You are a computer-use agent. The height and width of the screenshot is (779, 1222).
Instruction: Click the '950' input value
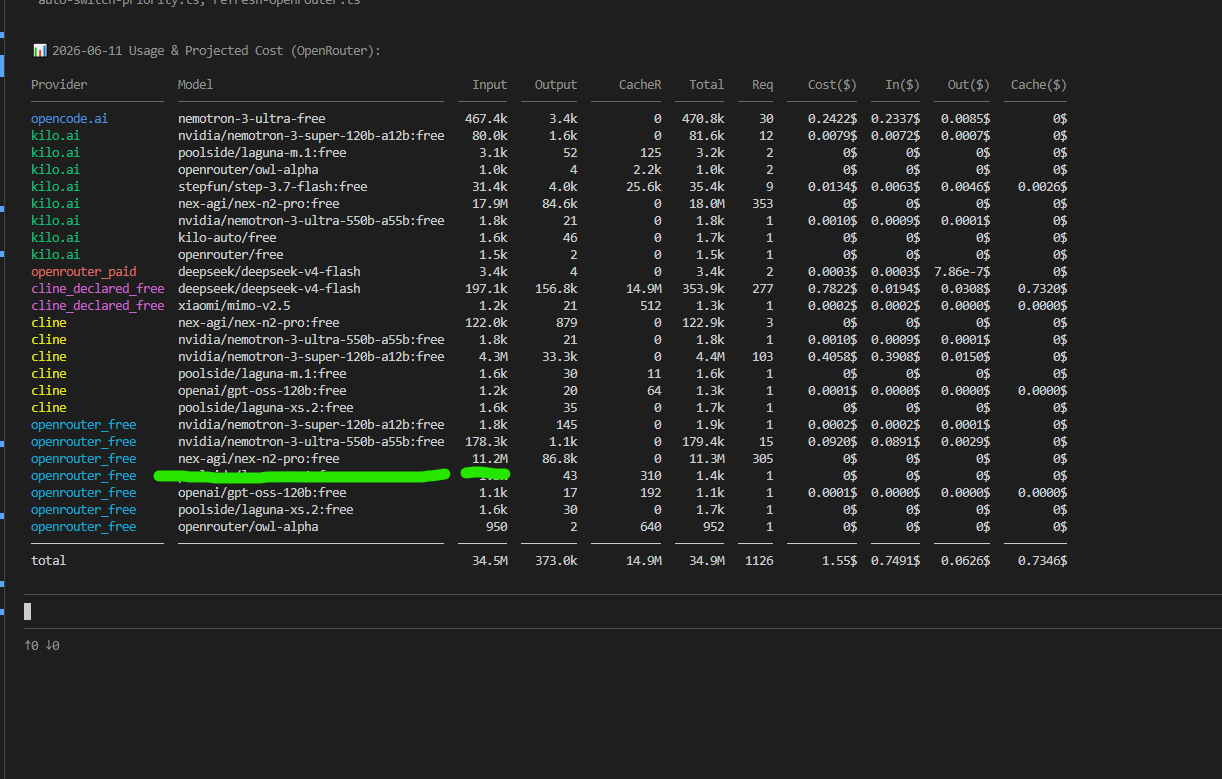[x=497, y=527]
